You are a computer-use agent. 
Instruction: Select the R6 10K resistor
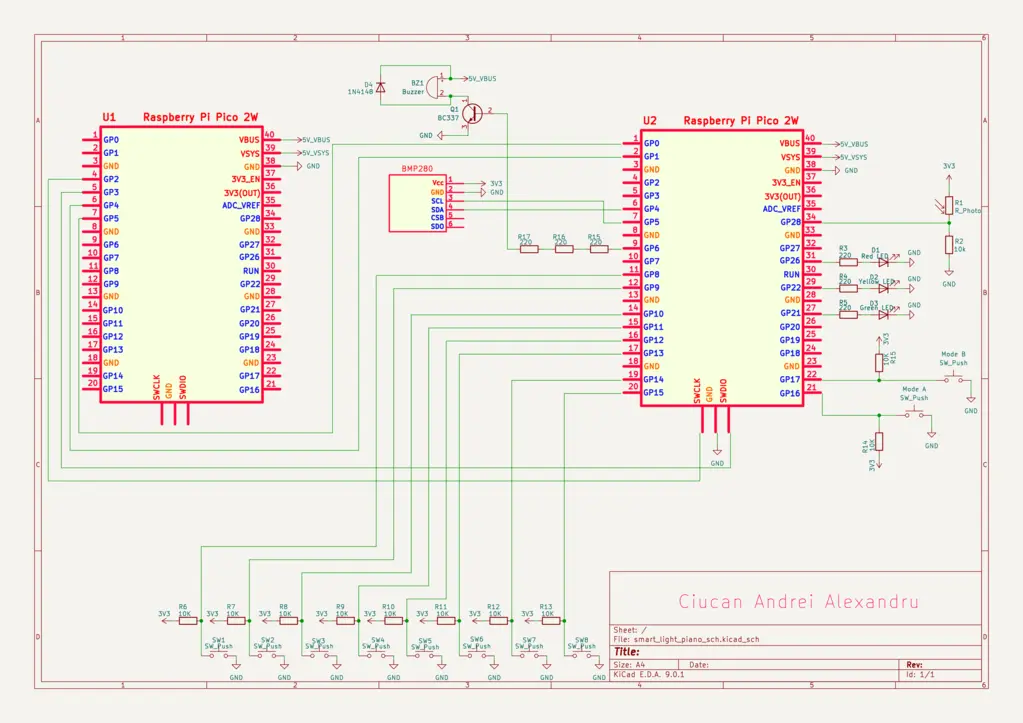pyautogui.click(x=188, y=621)
